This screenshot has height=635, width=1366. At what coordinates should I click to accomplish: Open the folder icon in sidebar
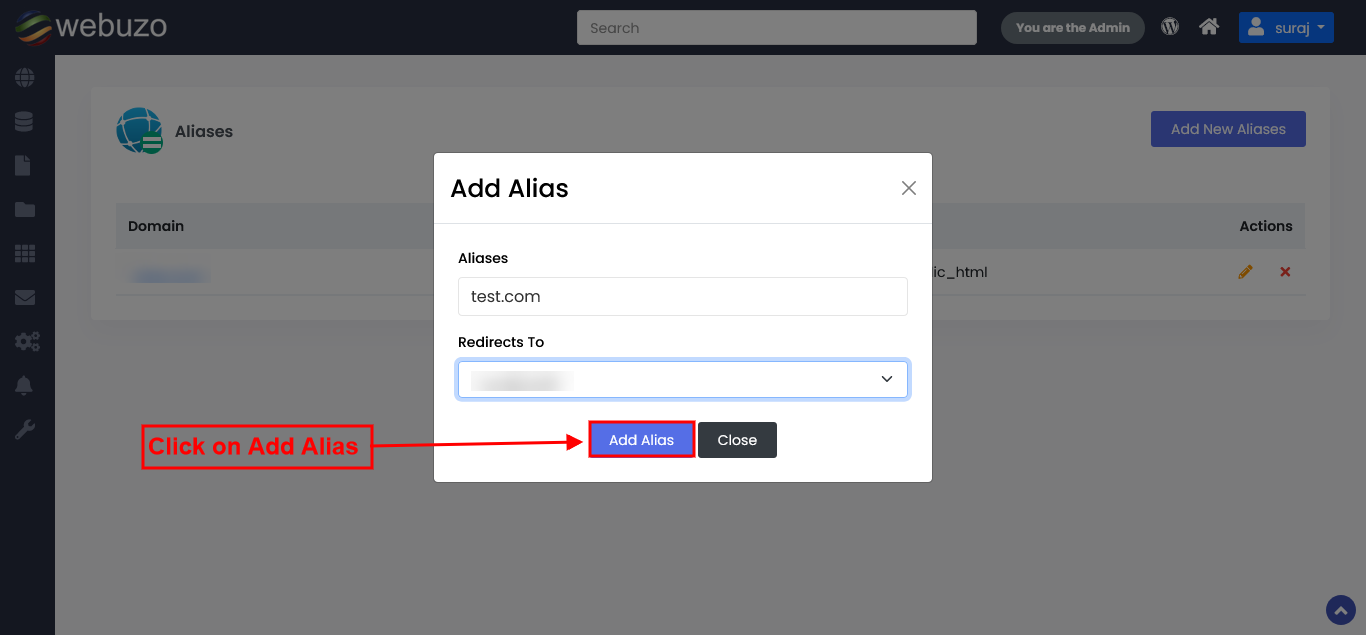[25, 209]
